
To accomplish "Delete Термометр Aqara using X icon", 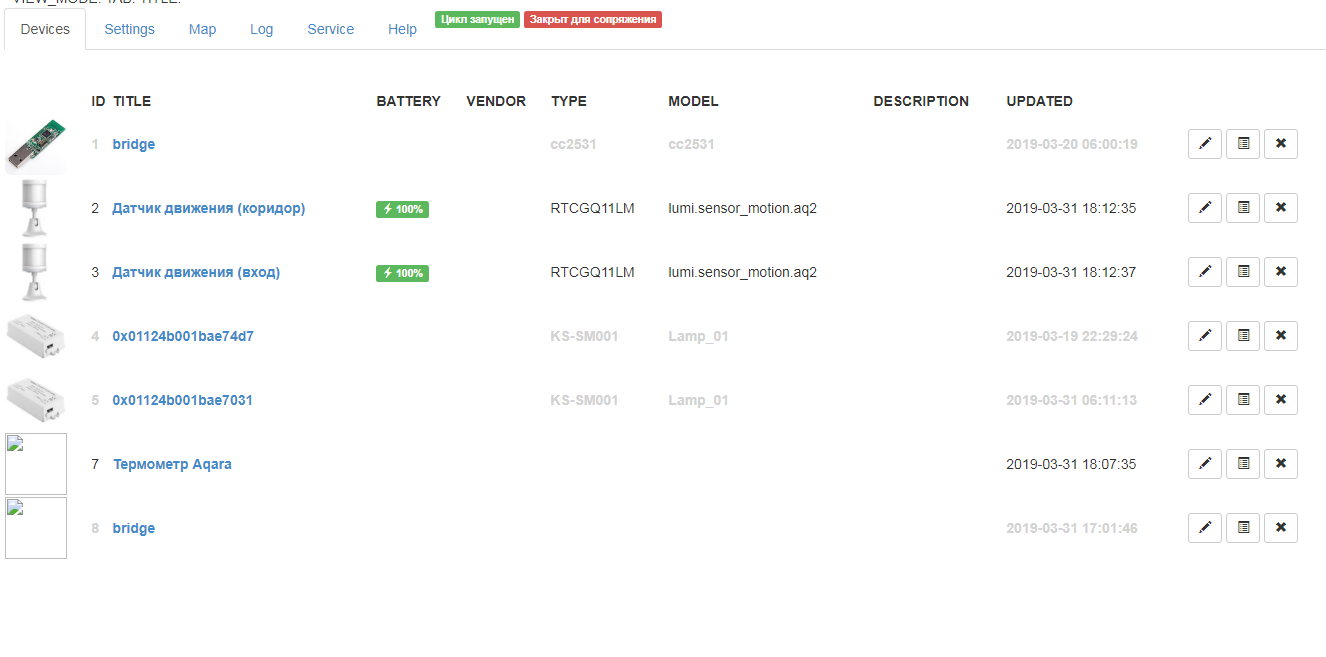I will click(1281, 464).
